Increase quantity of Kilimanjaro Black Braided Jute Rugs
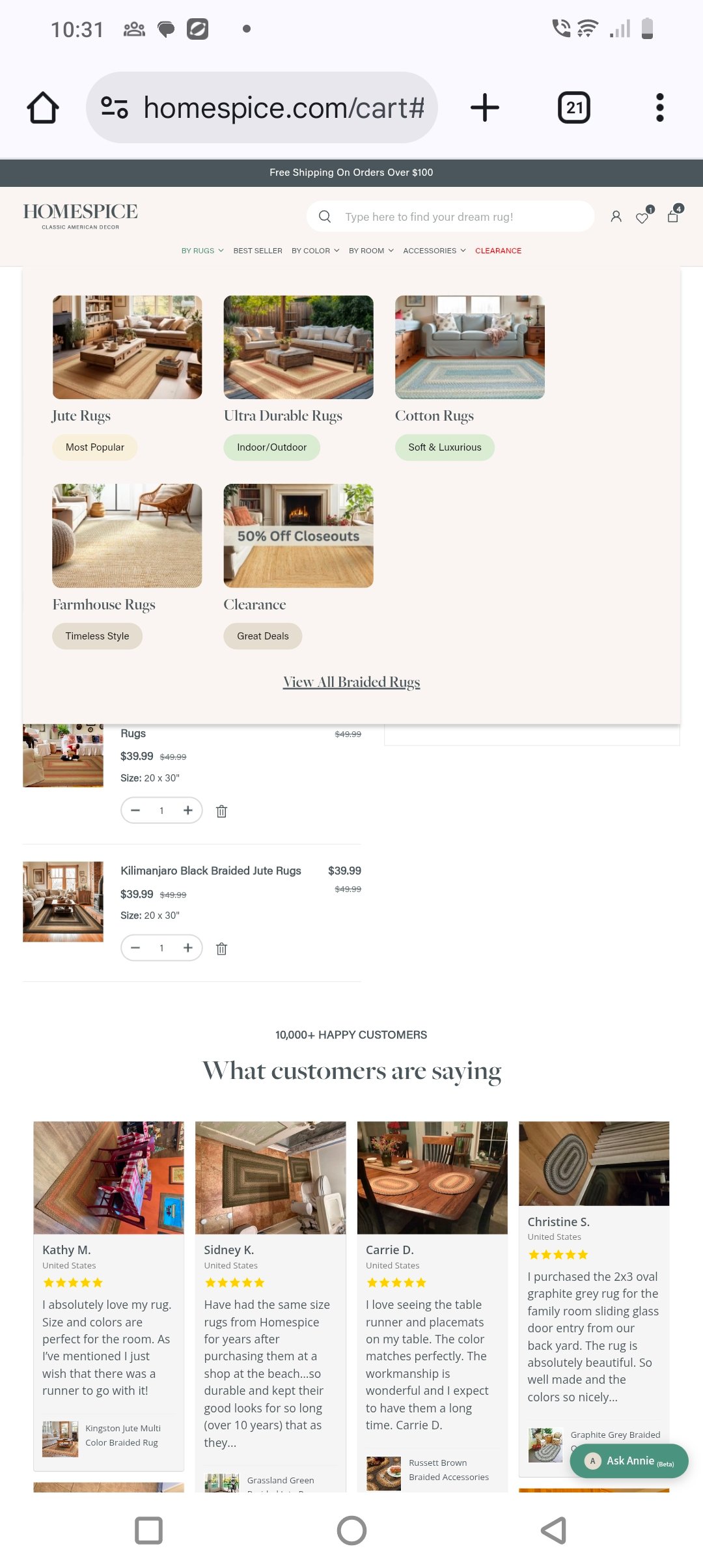The width and height of the screenshot is (703, 1568). 188,947
